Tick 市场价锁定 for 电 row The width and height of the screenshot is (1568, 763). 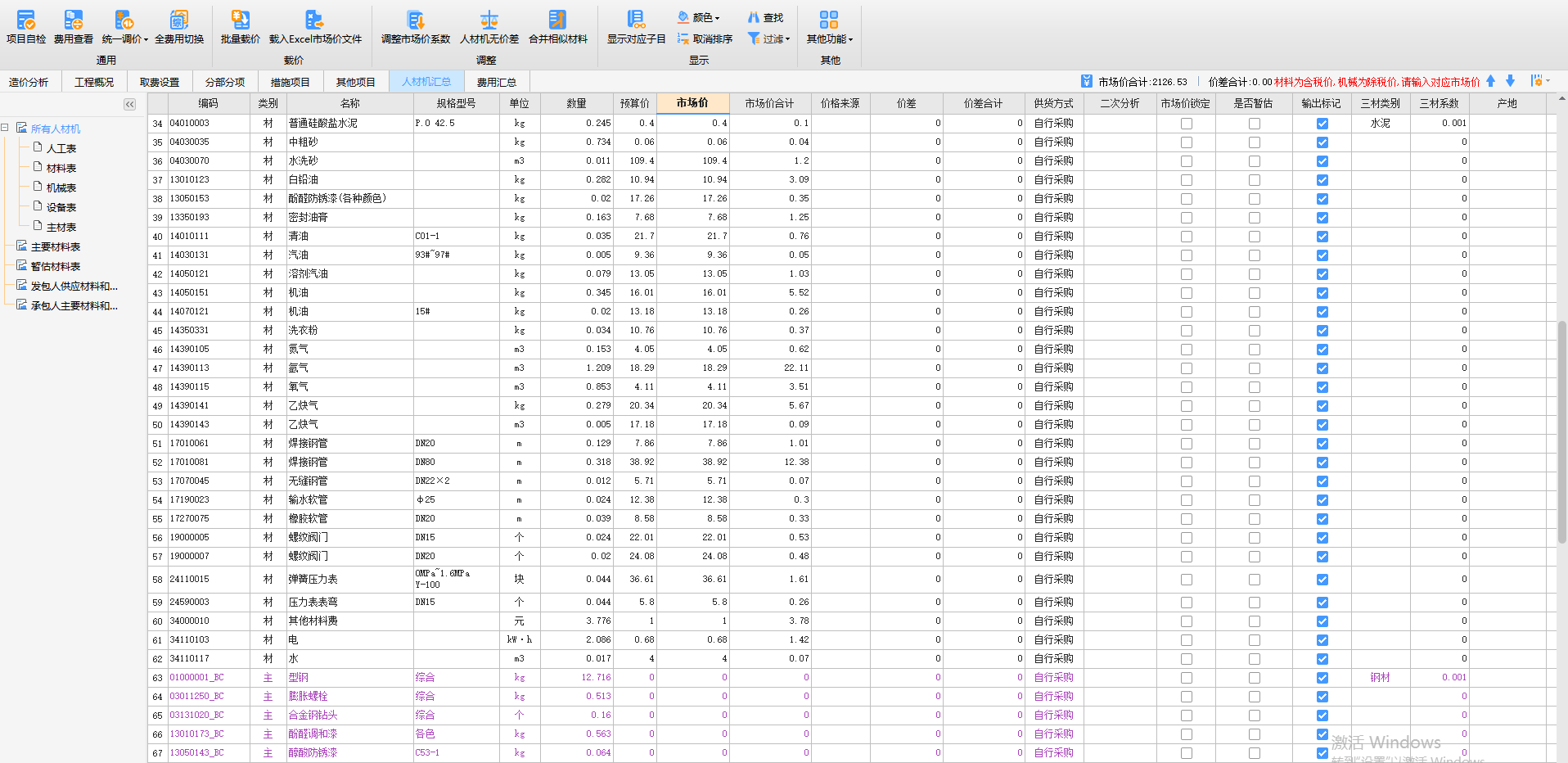(x=1187, y=640)
